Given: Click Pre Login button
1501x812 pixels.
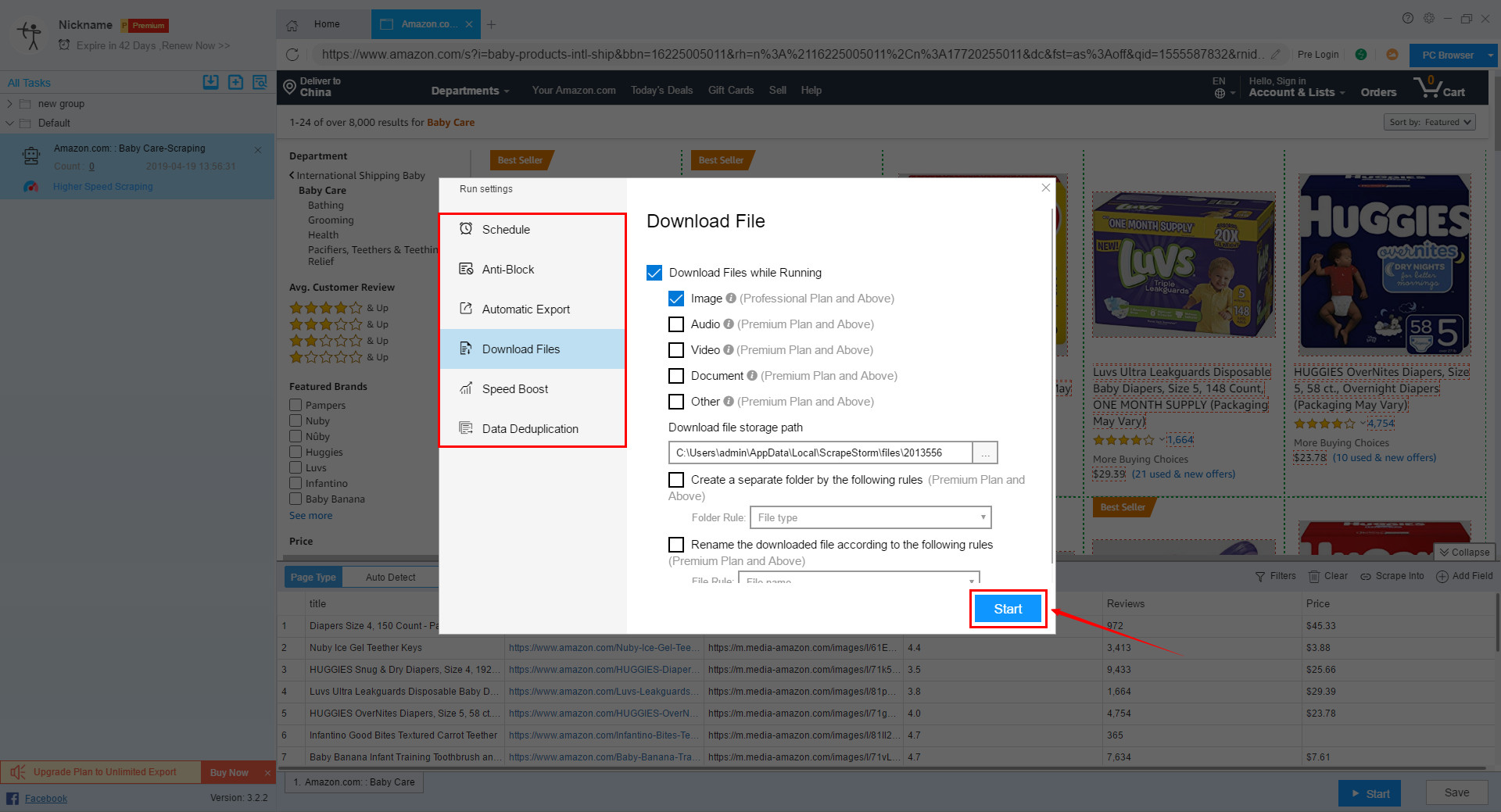Looking at the screenshot, I should [1318, 54].
